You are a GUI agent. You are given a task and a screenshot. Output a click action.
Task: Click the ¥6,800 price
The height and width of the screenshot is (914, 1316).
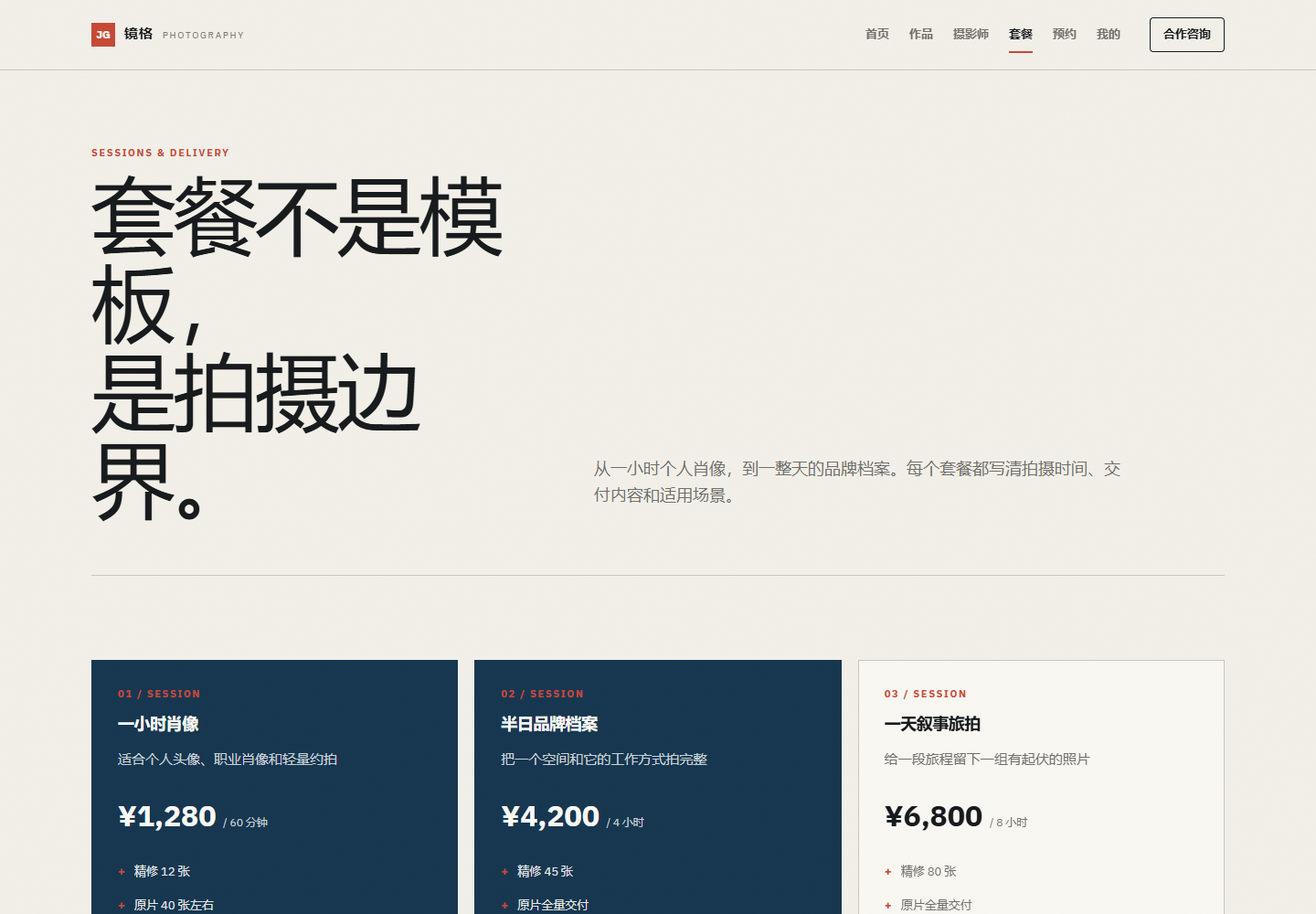point(933,816)
